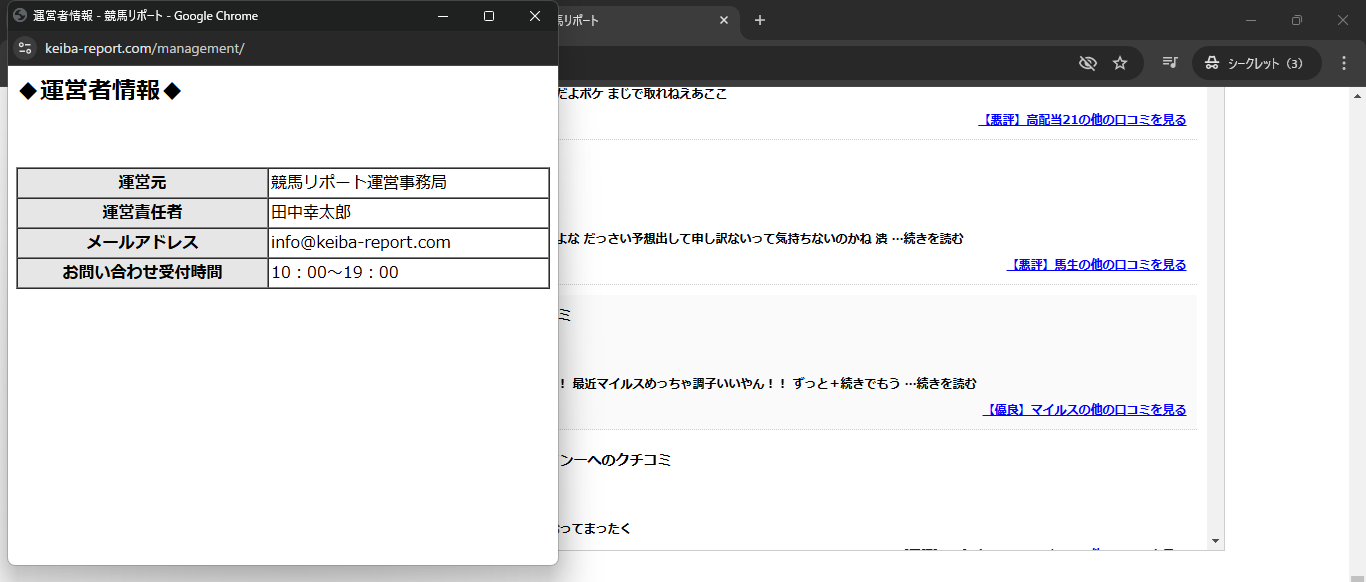Click the シークレット (3) incognito chip

click(x=1256, y=63)
